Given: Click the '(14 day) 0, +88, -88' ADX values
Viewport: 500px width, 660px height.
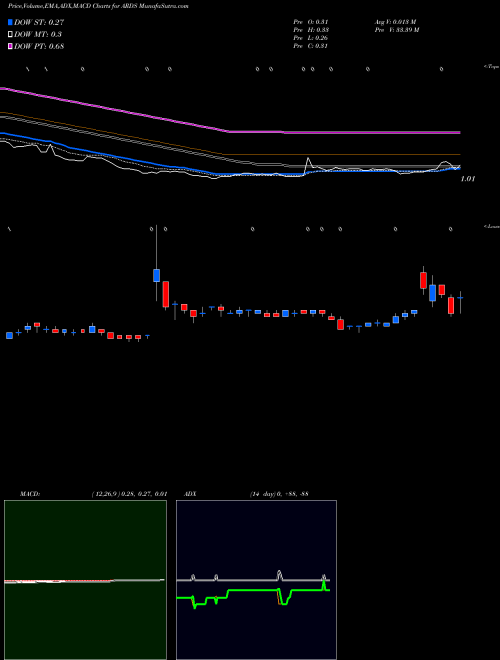Looking at the screenshot, I should [279, 493].
